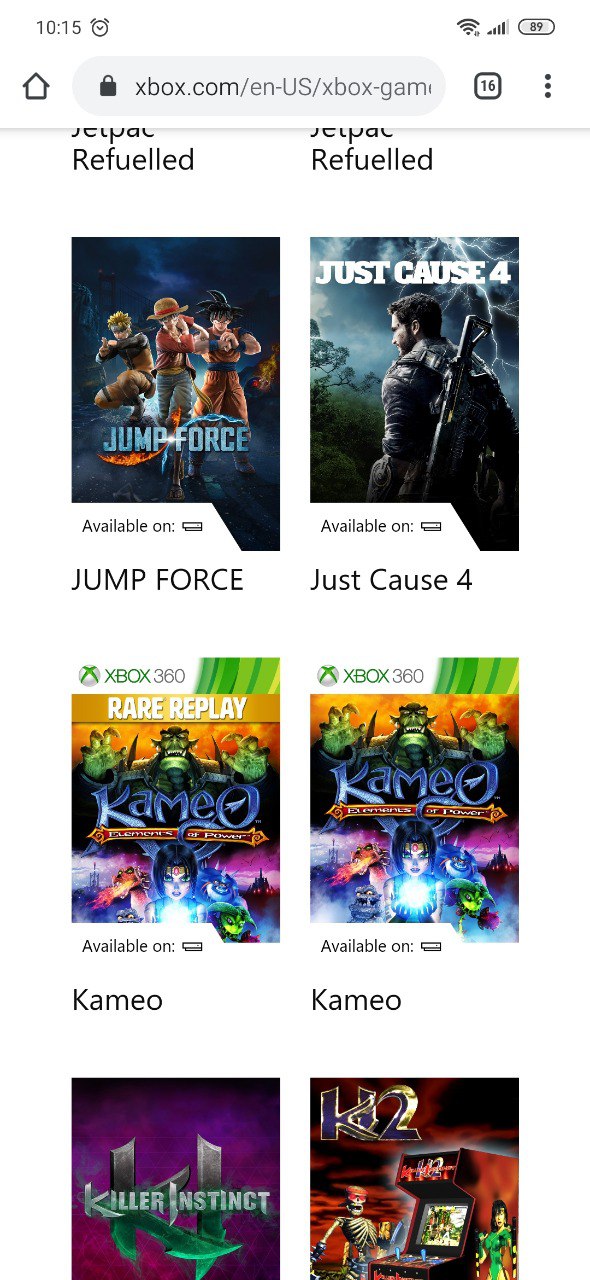Select the left Jetpac Refuelled title
Image resolution: width=590 pixels, height=1280 pixels.
pyautogui.click(x=133, y=149)
